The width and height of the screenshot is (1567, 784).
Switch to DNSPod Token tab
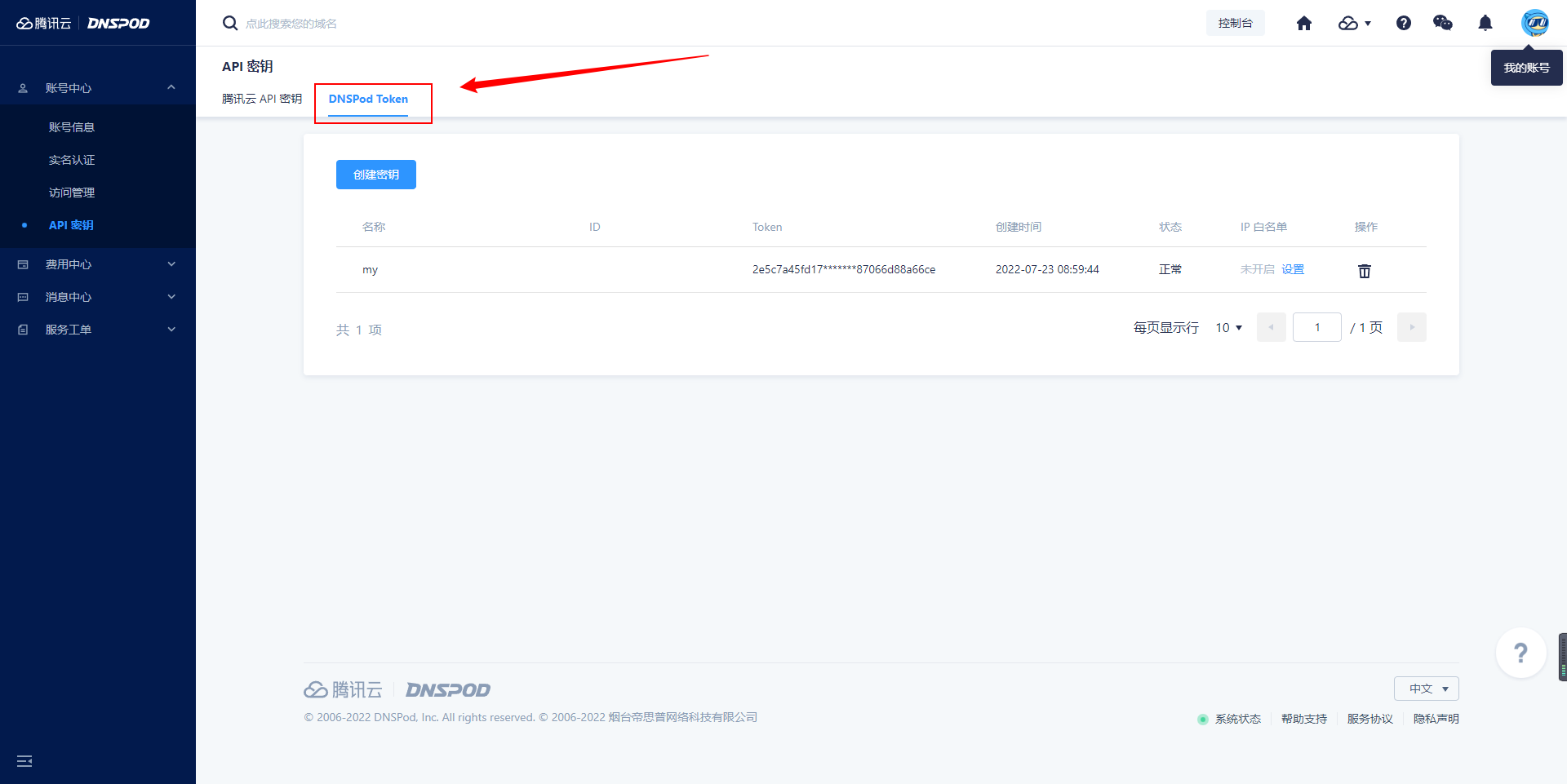click(368, 99)
